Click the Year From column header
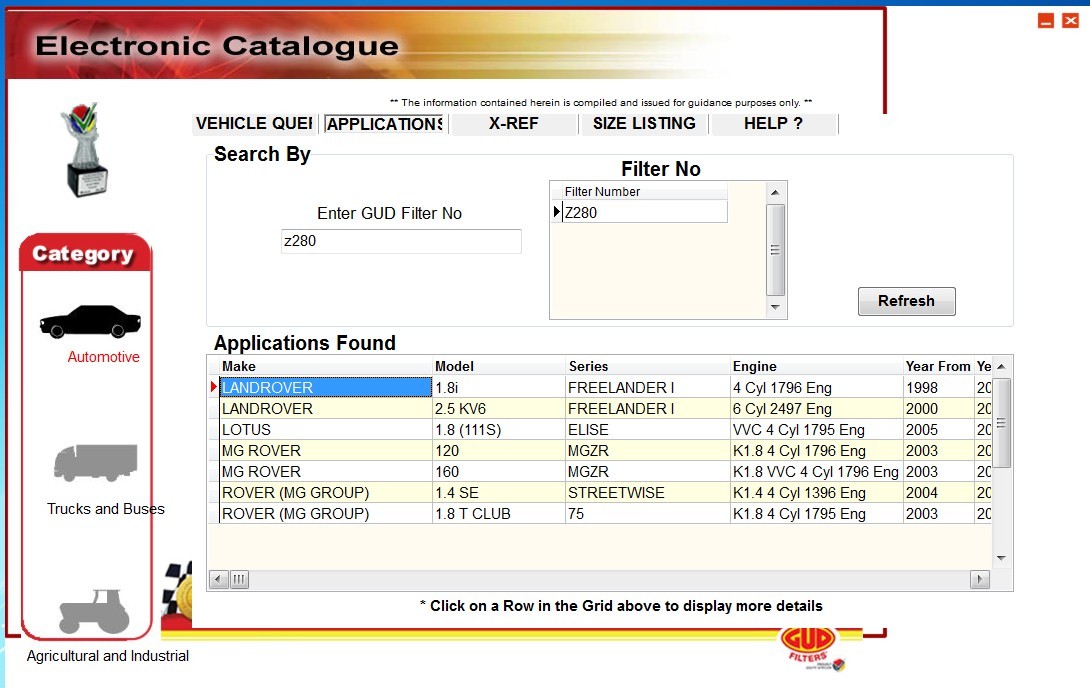Screen dimensions: 1090x688 coord(938,366)
